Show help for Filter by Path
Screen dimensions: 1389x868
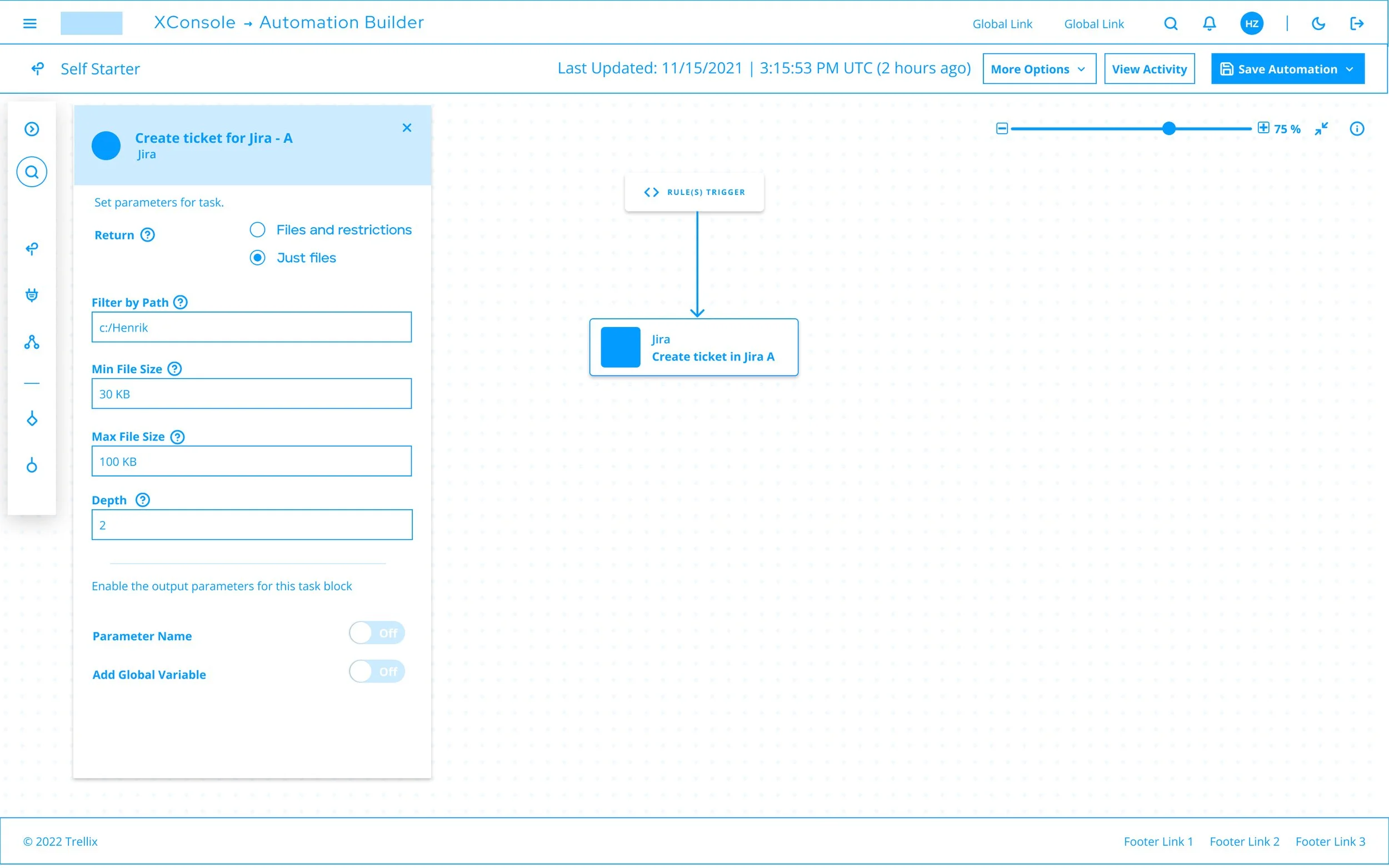point(181,302)
